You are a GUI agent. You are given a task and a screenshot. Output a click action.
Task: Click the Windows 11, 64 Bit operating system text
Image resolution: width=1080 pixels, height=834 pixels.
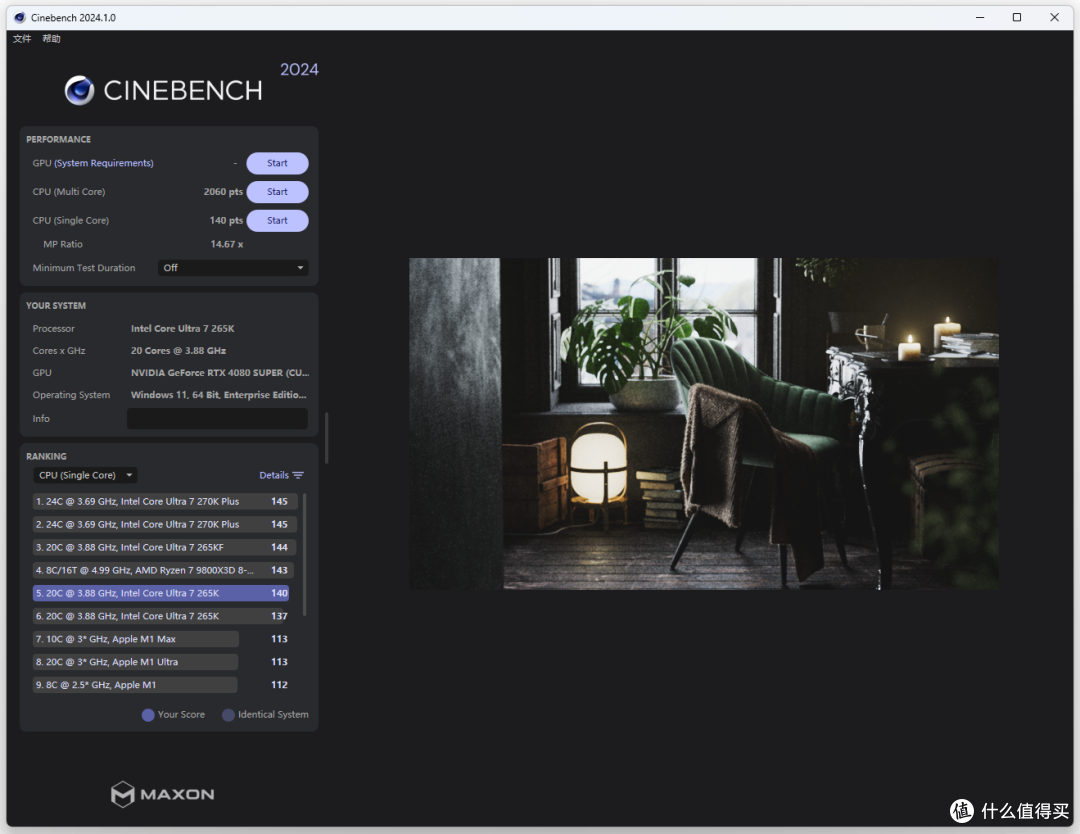[218, 395]
